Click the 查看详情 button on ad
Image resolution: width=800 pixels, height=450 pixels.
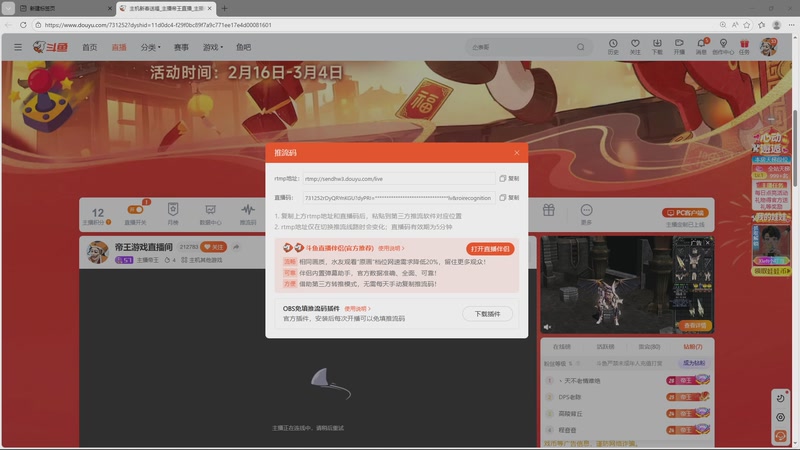695,325
